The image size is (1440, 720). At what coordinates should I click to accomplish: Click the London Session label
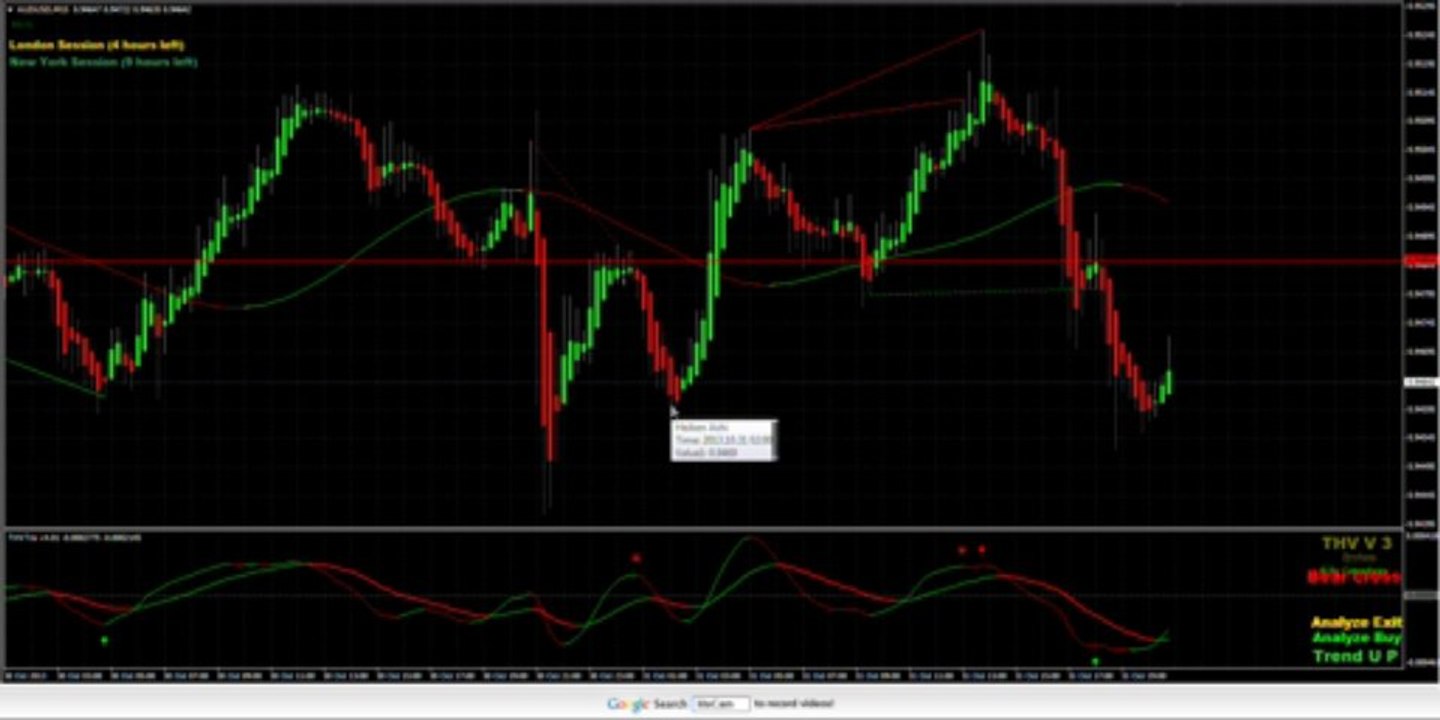pyautogui.click(x=96, y=44)
